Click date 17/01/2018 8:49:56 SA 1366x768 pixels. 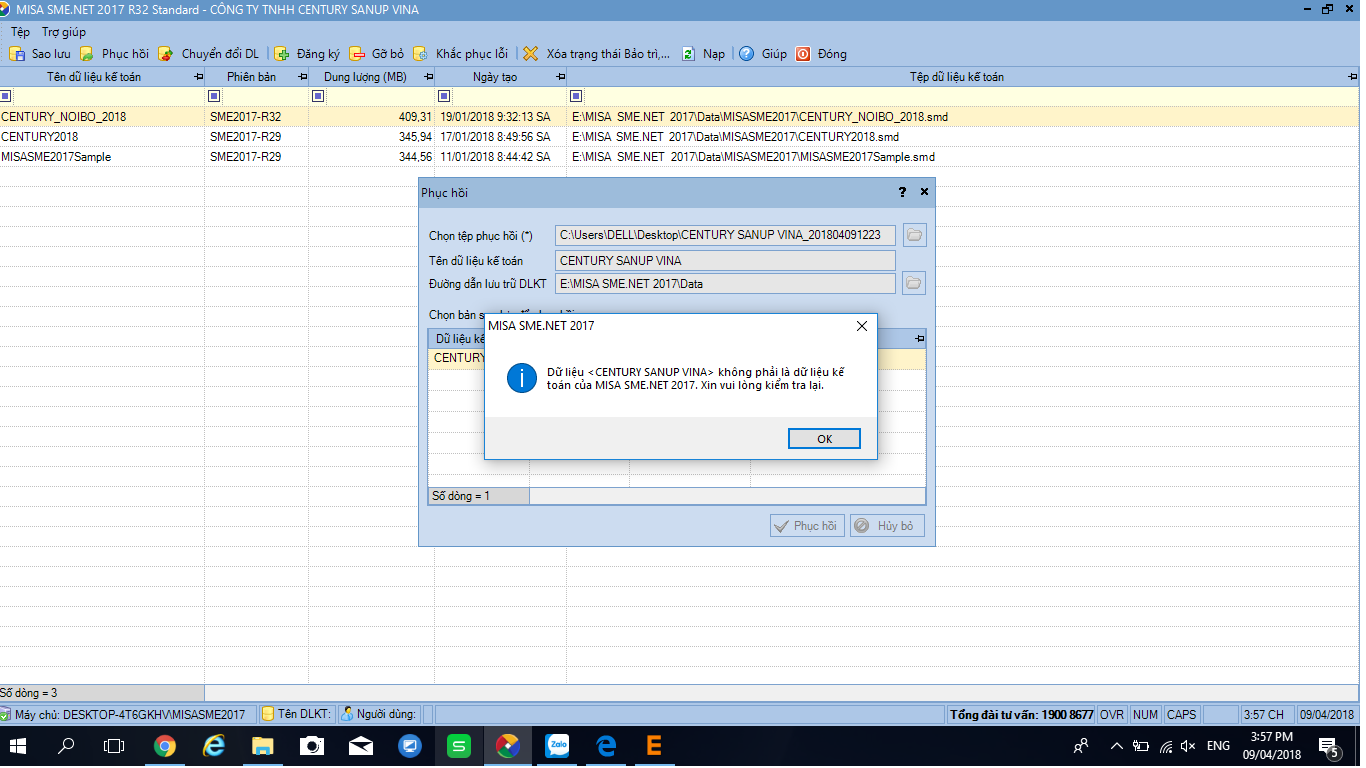[x=495, y=137]
